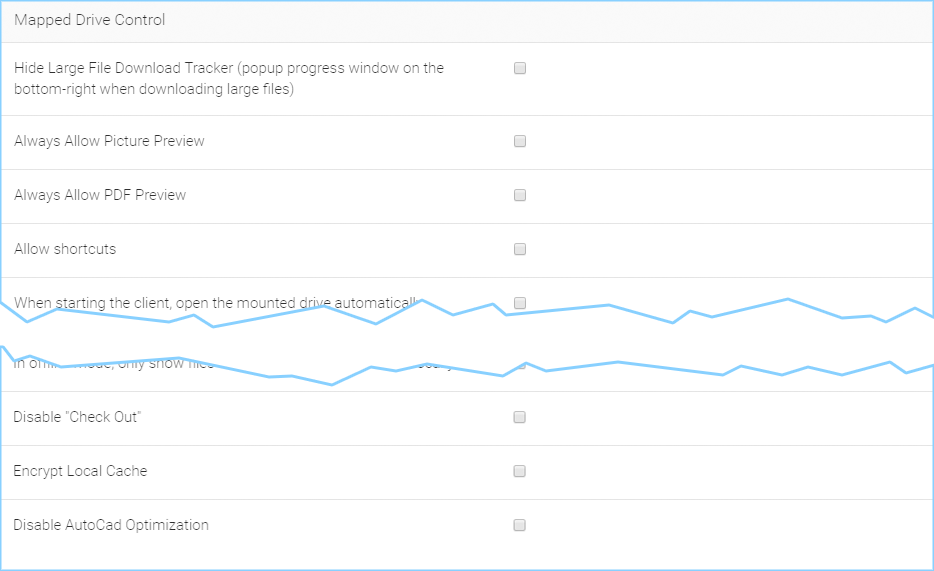Tick the Always Allow Picture Preview checkbox
Viewport: 934px width, 571px height.
(x=520, y=141)
